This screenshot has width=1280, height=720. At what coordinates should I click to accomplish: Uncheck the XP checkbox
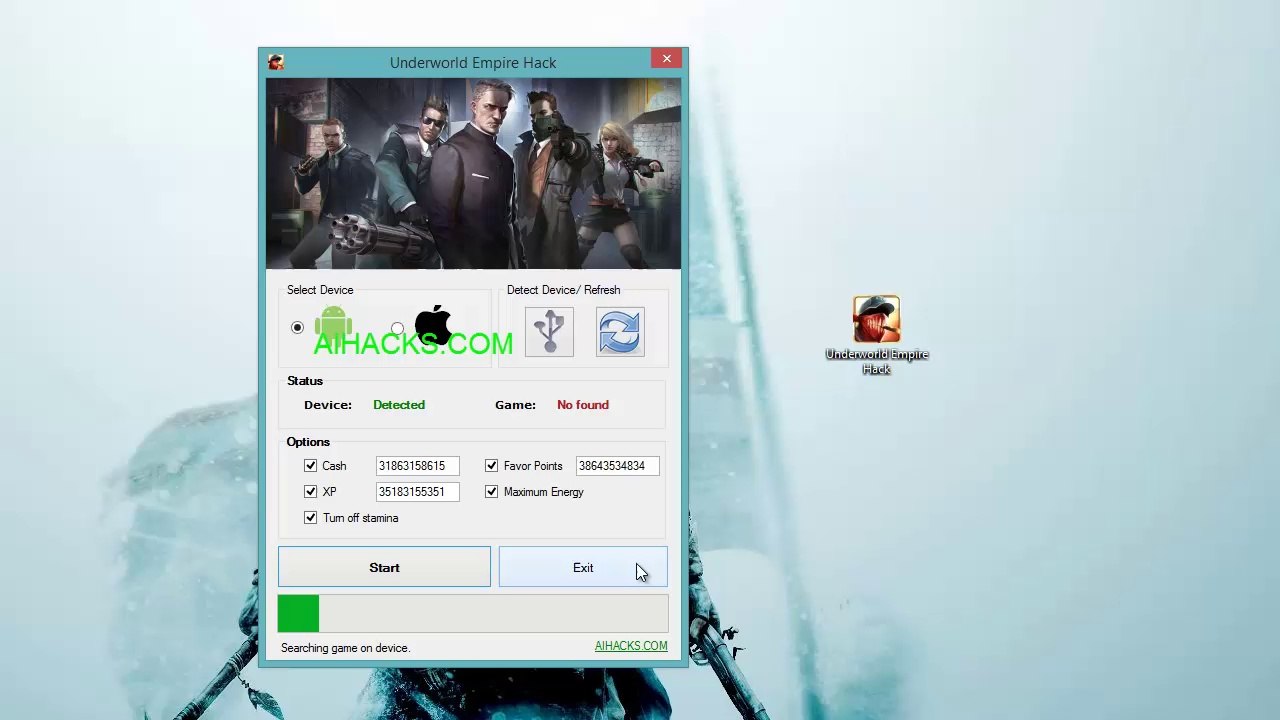coord(310,492)
